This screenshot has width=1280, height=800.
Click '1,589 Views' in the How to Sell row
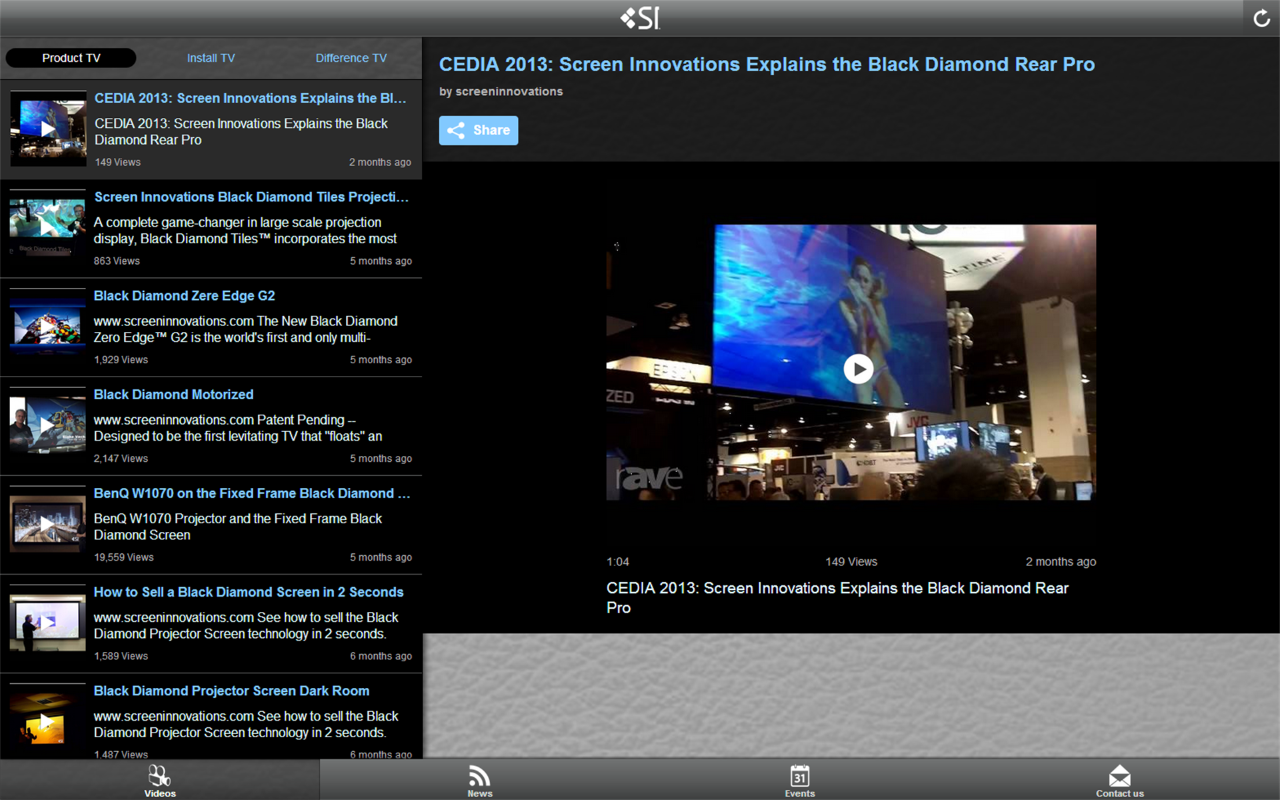[x=121, y=657]
